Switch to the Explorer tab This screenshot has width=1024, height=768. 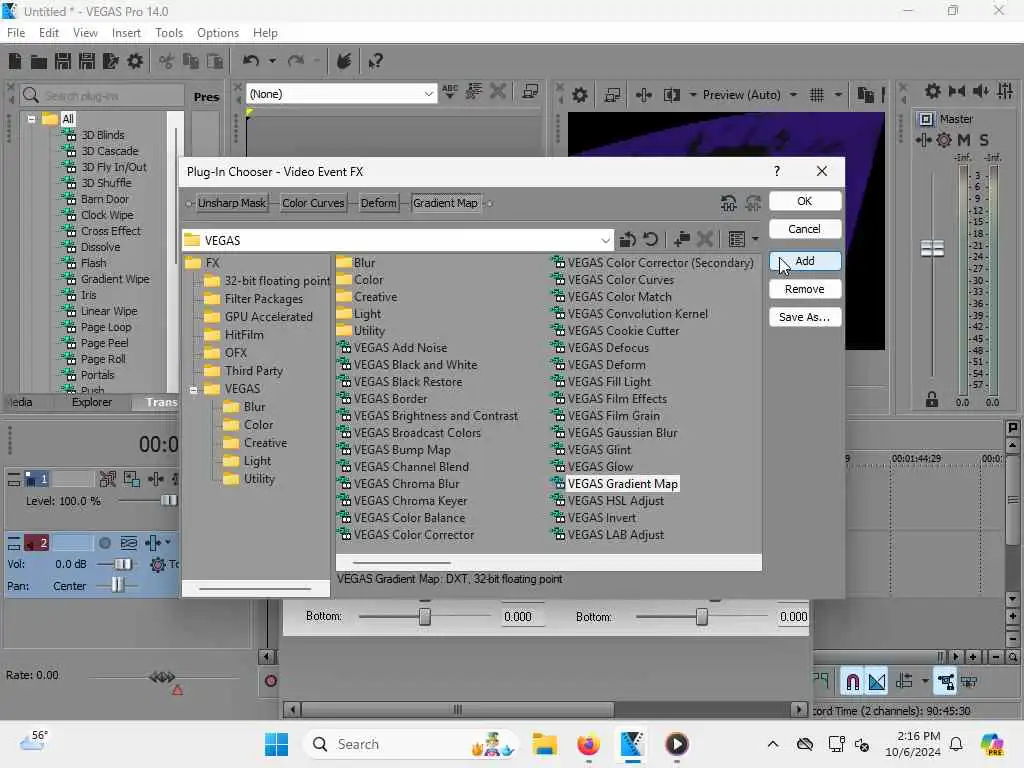tap(91, 402)
